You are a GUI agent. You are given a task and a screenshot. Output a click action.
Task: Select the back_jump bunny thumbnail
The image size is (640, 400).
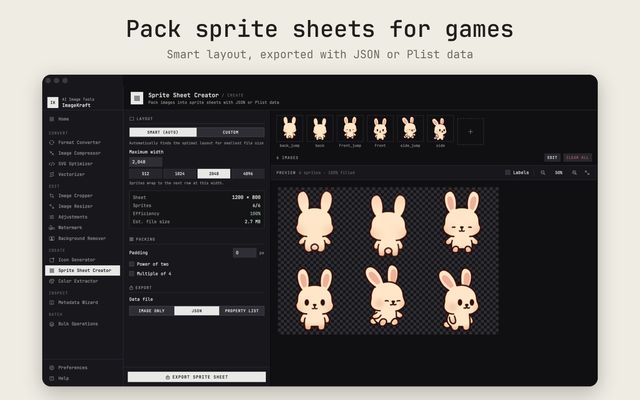point(290,128)
